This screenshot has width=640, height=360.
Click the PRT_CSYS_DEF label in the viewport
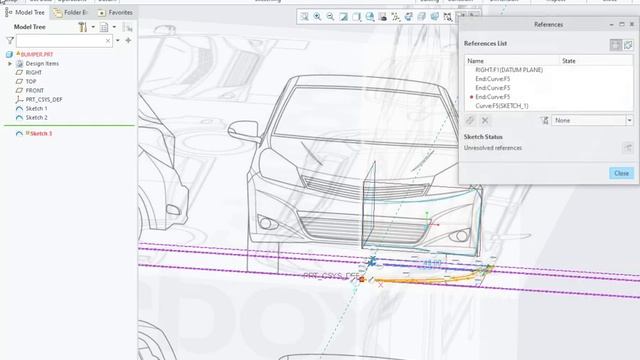click(x=331, y=276)
